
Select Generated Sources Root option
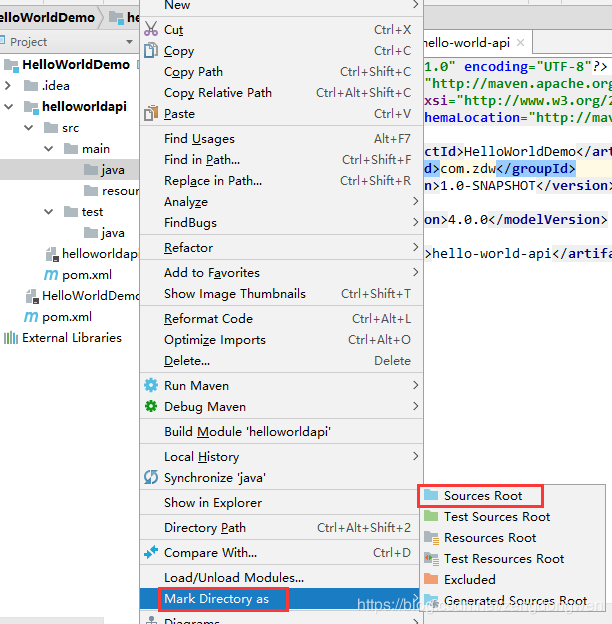point(513,600)
